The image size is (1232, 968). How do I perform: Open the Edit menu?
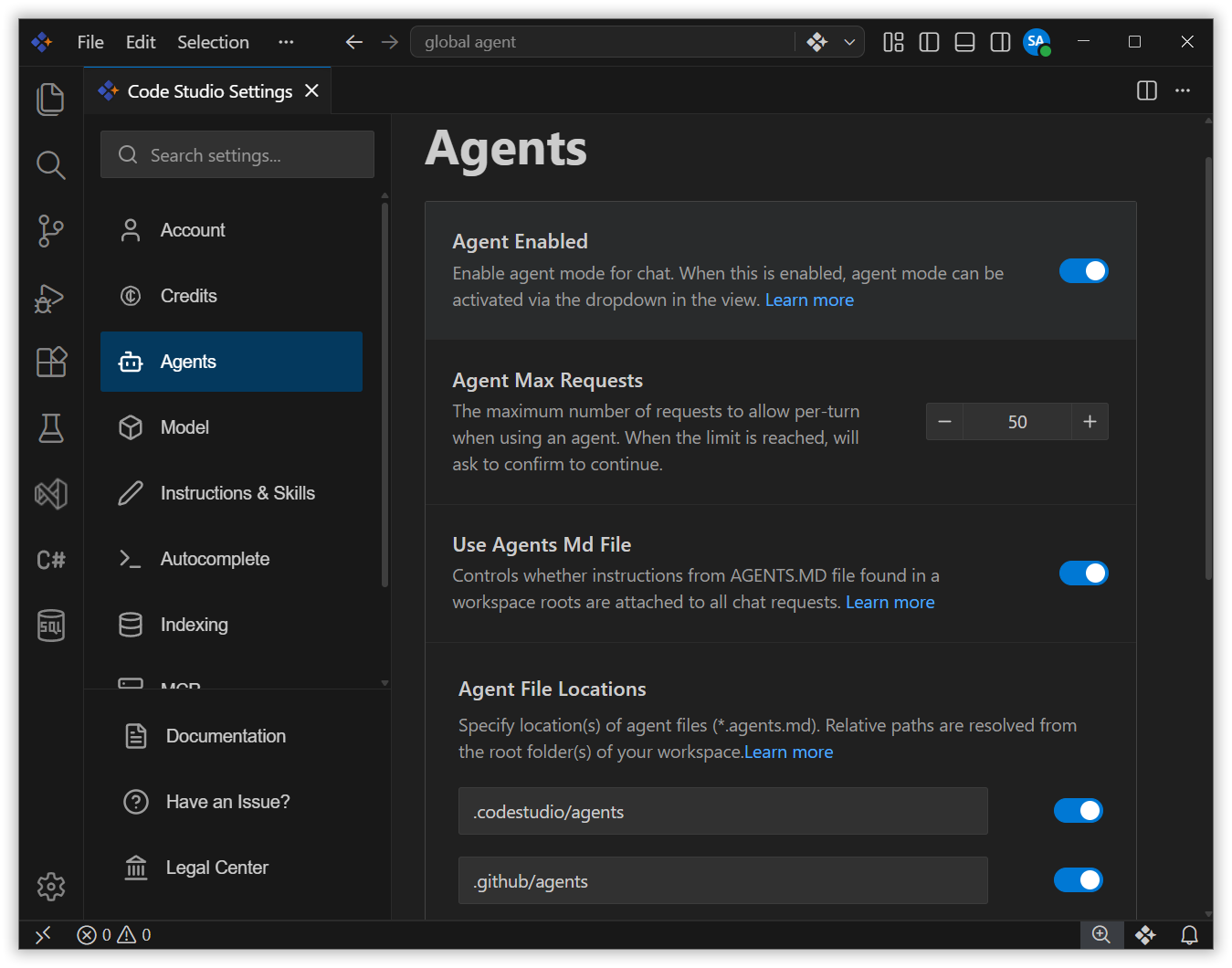tap(141, 42)
